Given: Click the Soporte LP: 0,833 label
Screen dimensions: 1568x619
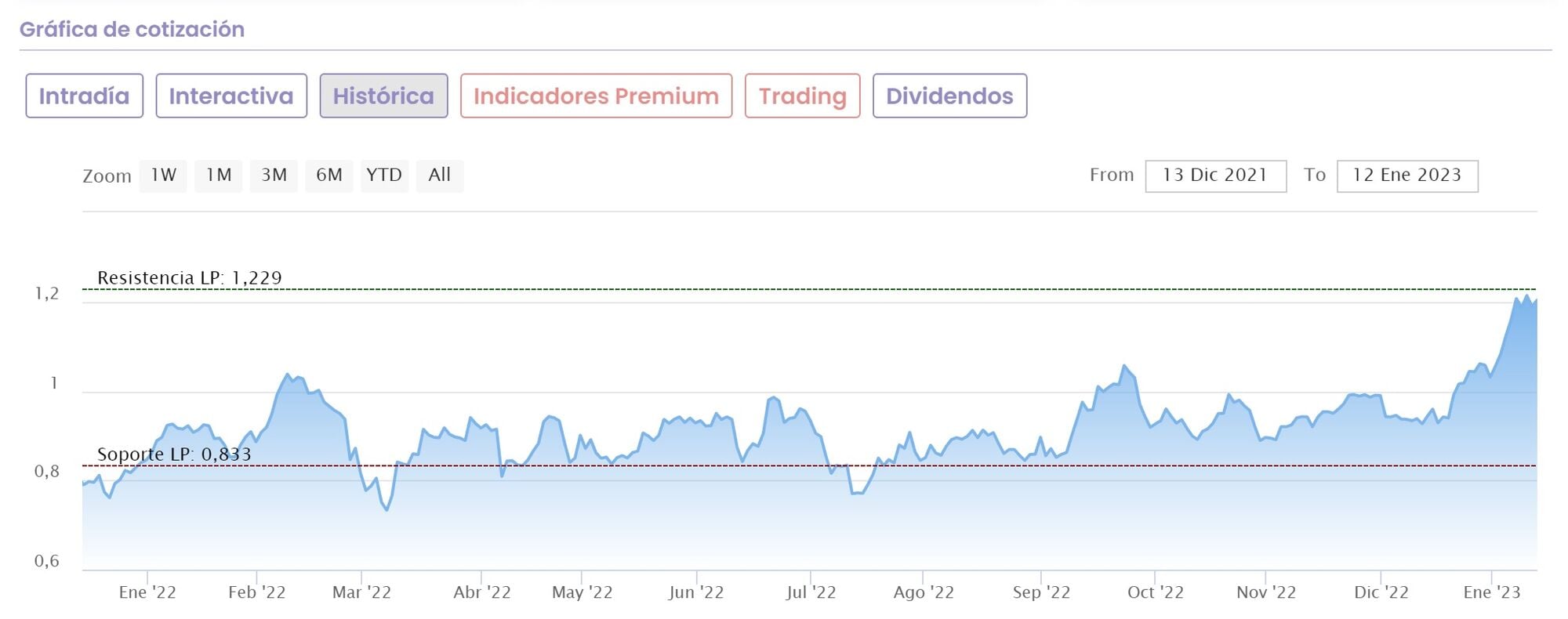Looking at the screenshot, I should tap(174, 454).
